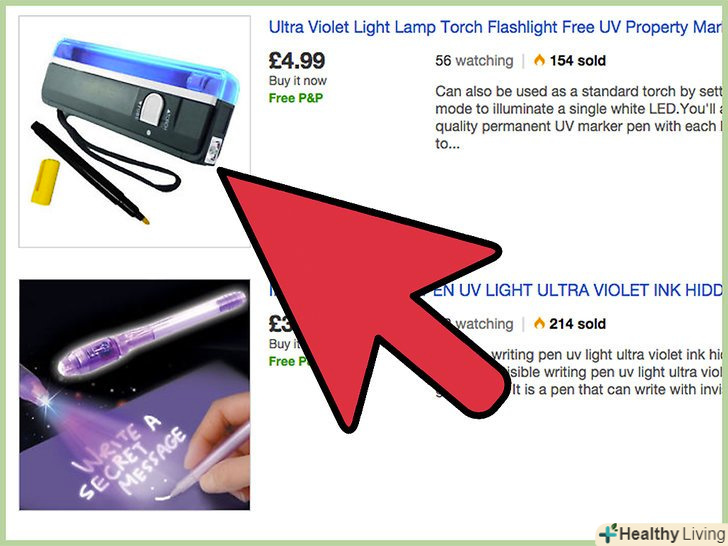The height and width of the screenshot is (546, 728).
Task: Click the UV torch lamp product thumbnail
Action: click(x=135, y=131)
